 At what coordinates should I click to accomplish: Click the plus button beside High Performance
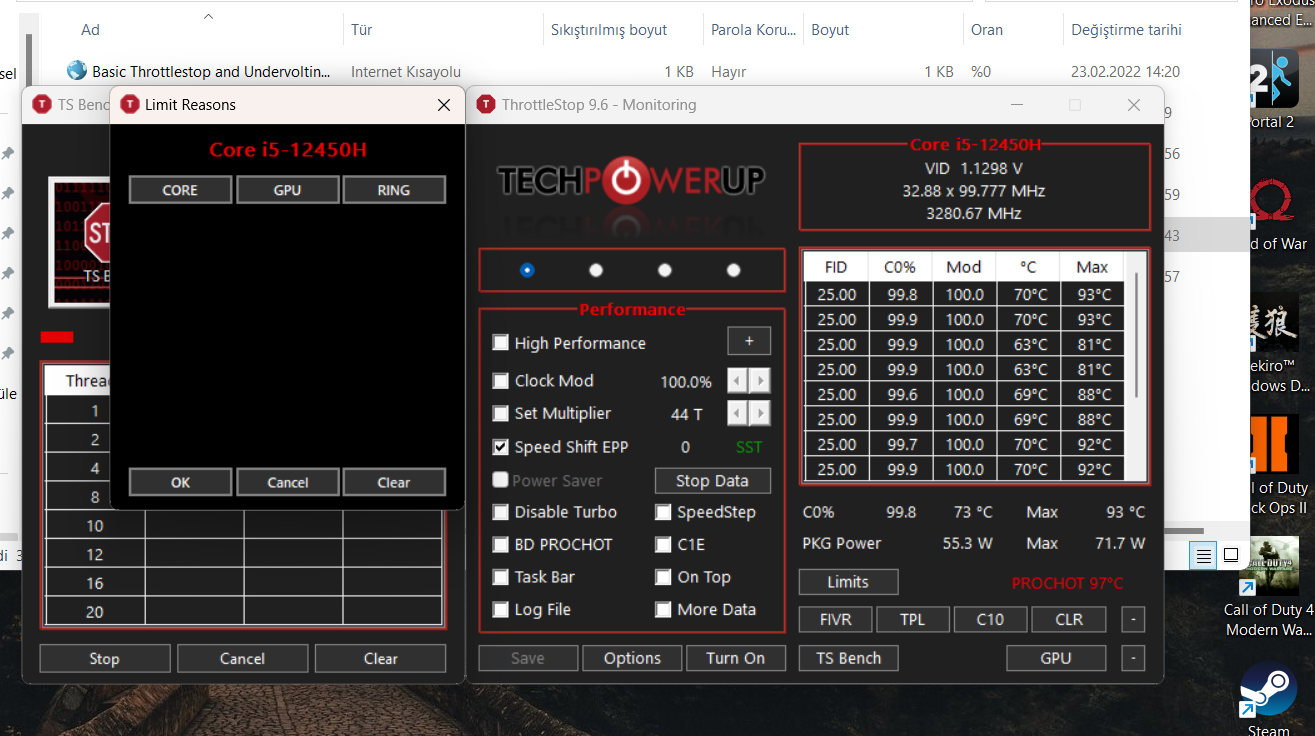point(749,341)
